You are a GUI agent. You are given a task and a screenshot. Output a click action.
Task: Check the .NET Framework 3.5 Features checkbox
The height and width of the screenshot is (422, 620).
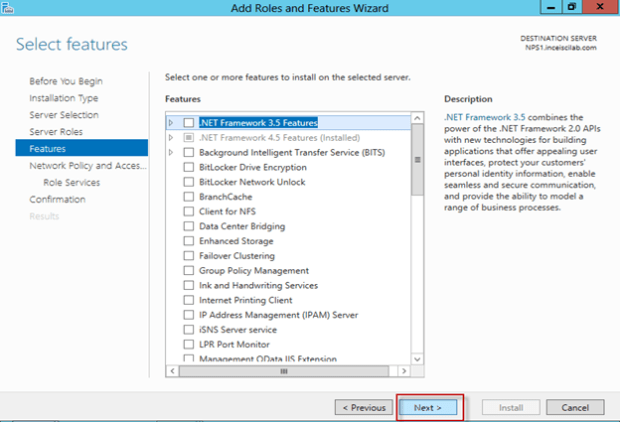189,123
